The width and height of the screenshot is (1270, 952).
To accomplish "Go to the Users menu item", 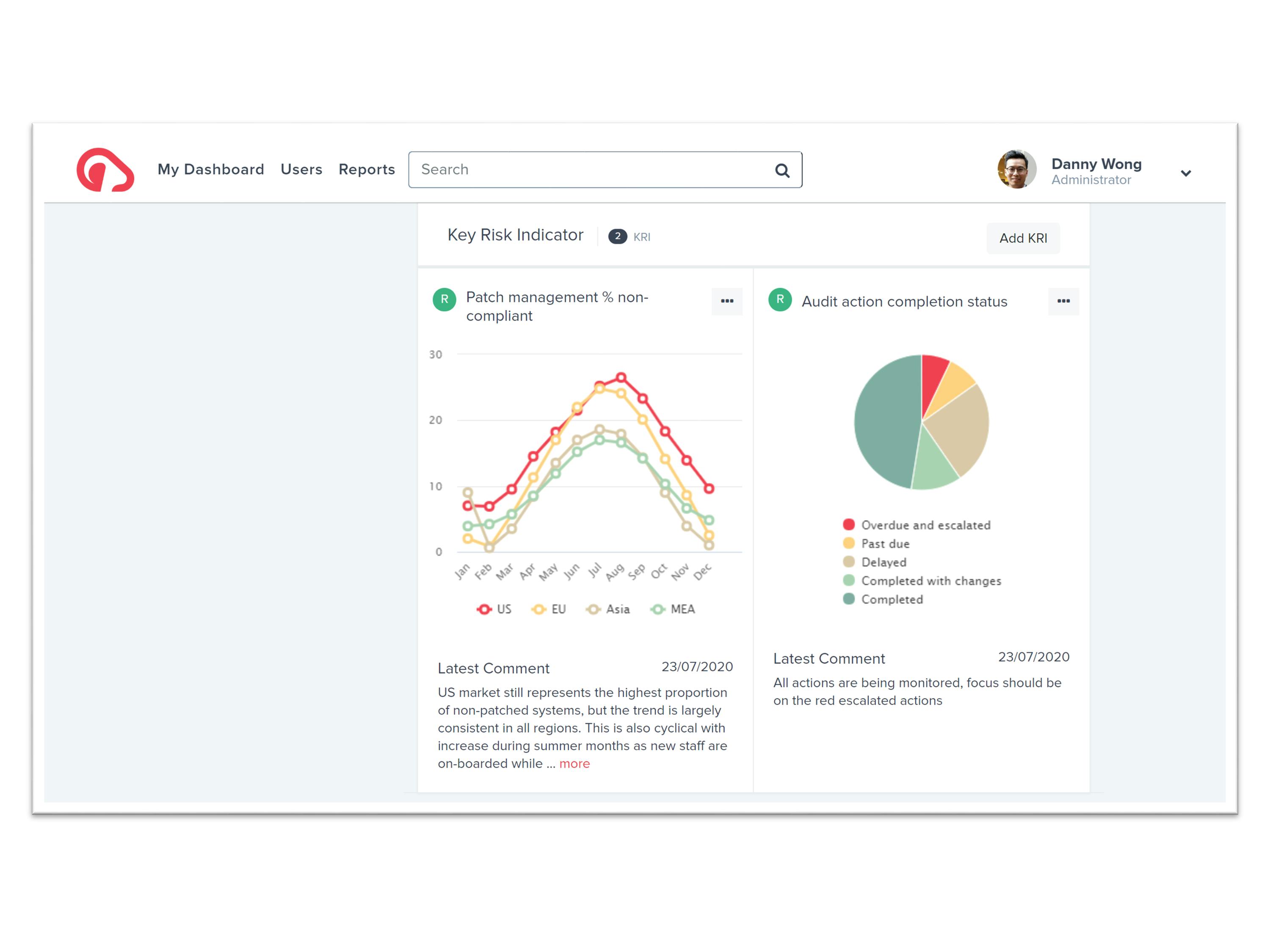I will [x=301, y=170].
